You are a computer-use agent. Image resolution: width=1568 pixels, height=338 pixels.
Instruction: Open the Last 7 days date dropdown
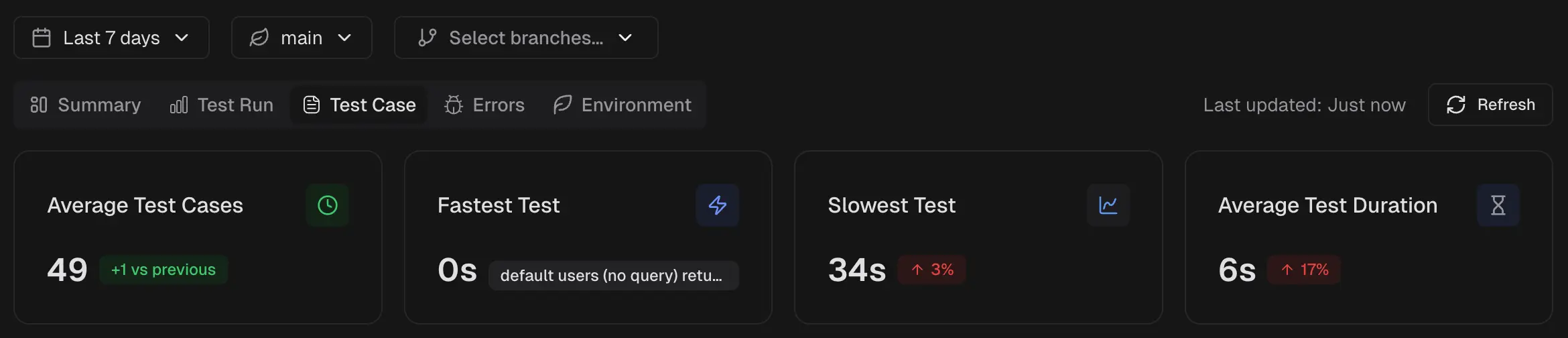click(x=111, y=38)
